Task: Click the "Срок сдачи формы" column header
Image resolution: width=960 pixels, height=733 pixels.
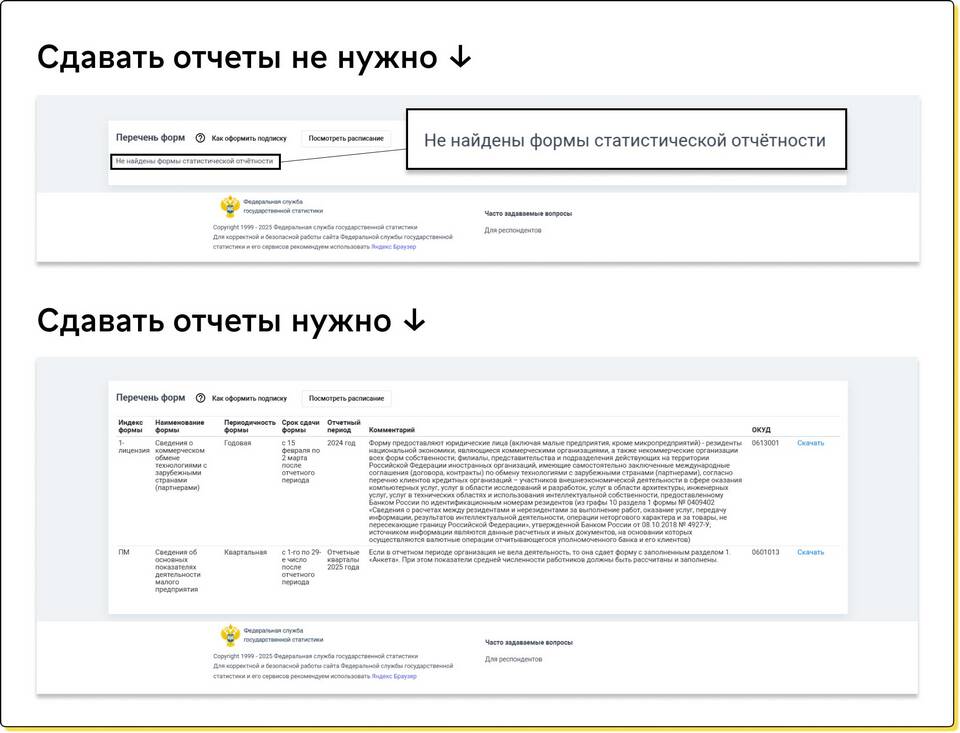Action: point(300,426)
